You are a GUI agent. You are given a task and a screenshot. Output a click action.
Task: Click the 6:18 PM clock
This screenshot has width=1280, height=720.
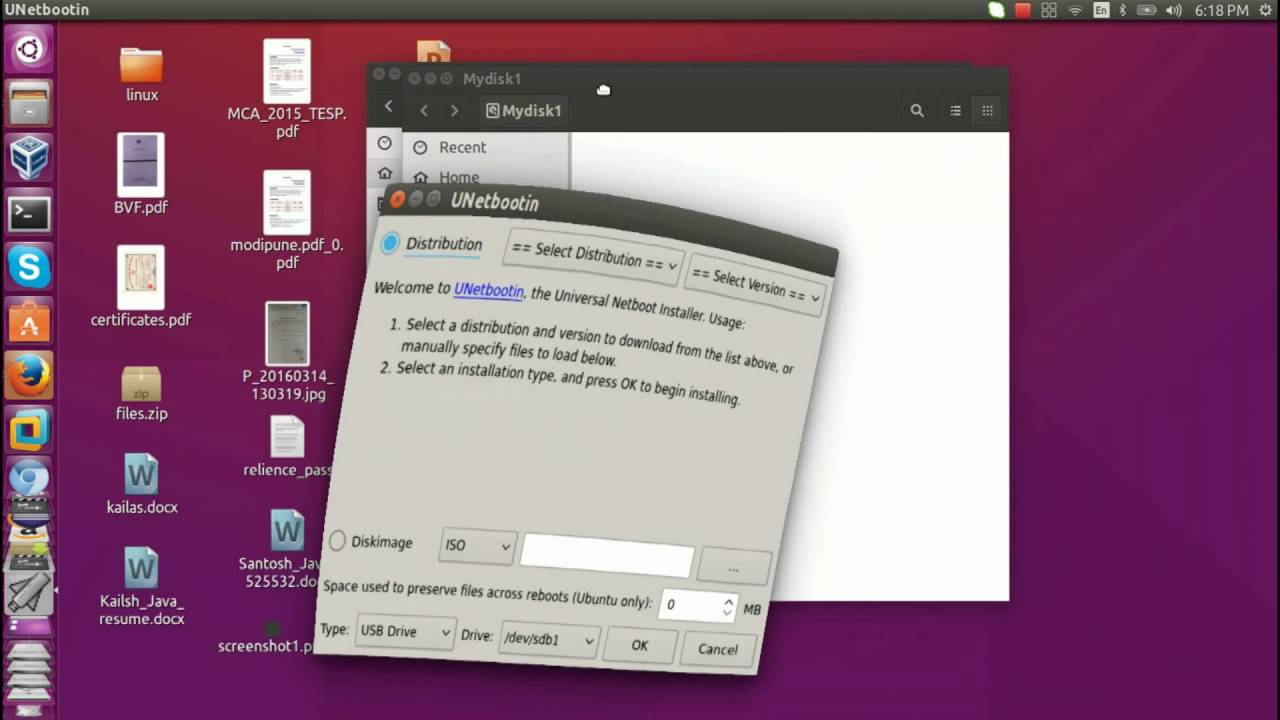[x=1221, y=10]
